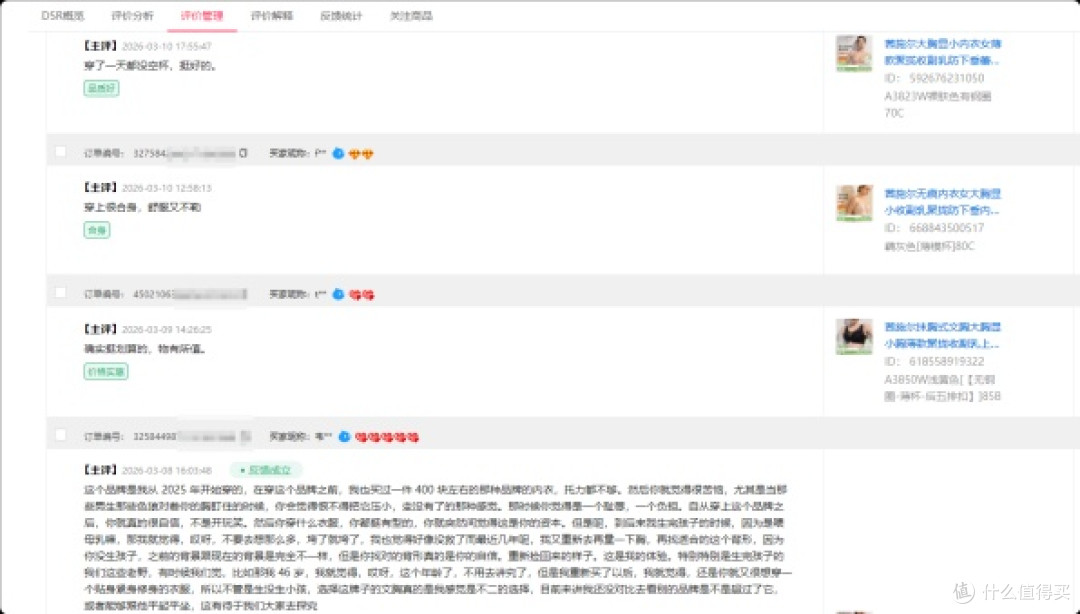The width and height of the screenshot is (1080, 614).
Task: Click red heart rating icons for order 32584490
Action: click(387, 437)
